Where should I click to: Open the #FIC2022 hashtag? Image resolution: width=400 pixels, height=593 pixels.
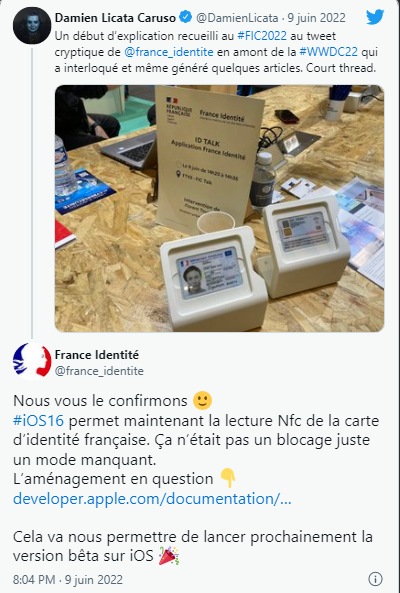pos(262,36)
